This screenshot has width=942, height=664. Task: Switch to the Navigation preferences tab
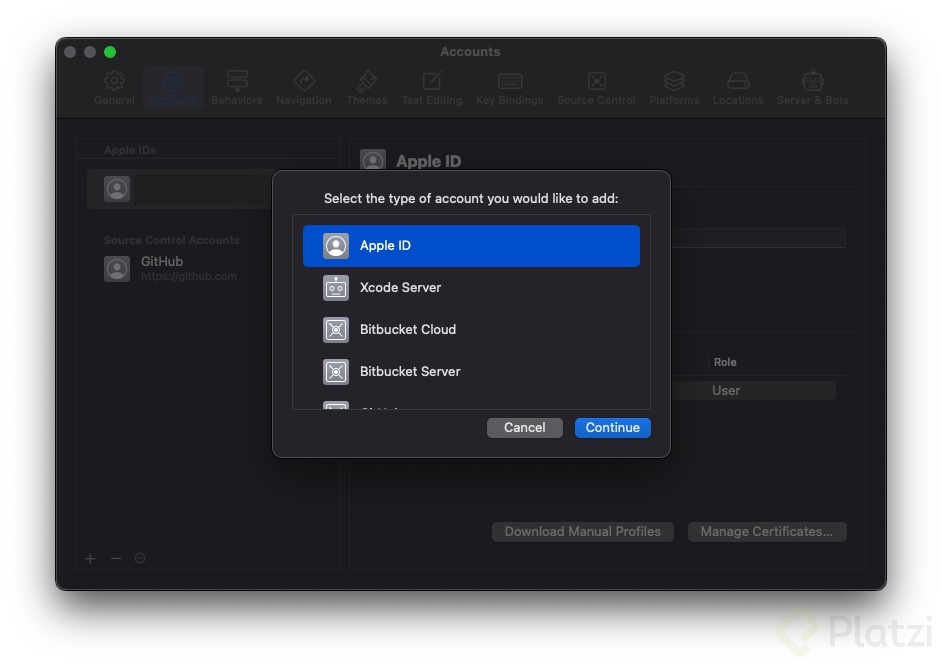click(304, 88)
